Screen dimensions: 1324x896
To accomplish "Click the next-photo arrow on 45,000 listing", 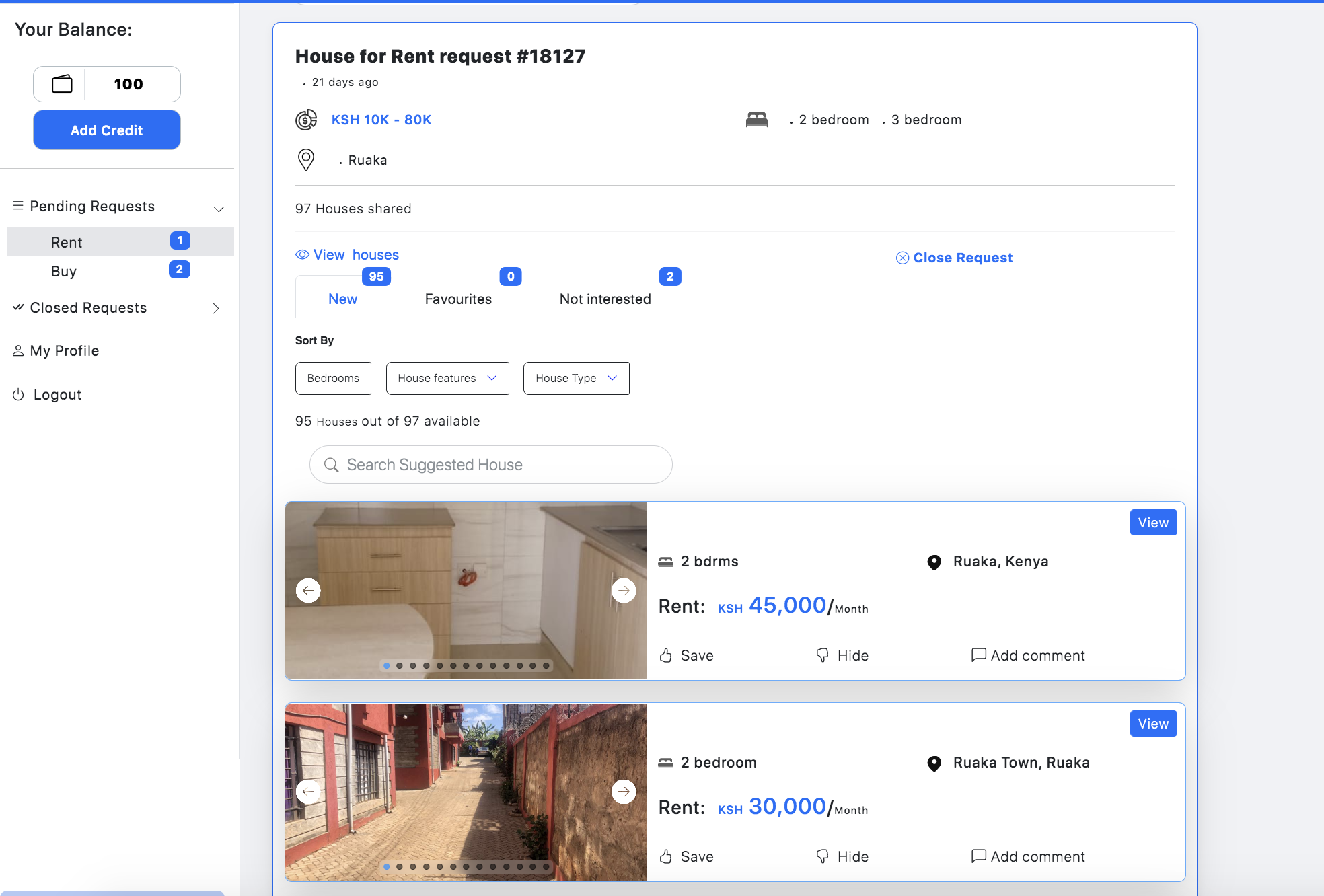I will coord(624,591).
